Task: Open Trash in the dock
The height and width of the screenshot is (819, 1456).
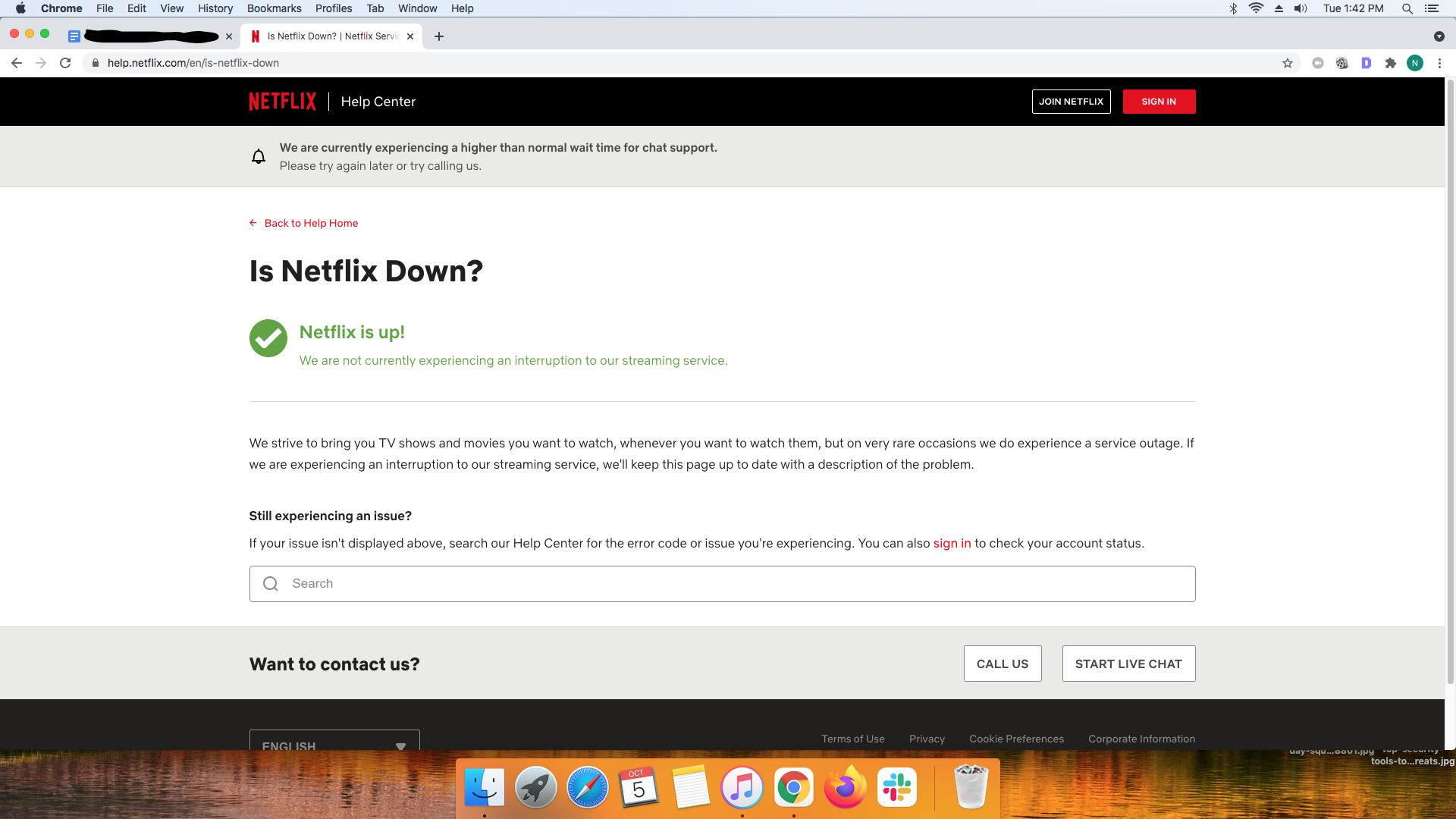Action: 971,786
